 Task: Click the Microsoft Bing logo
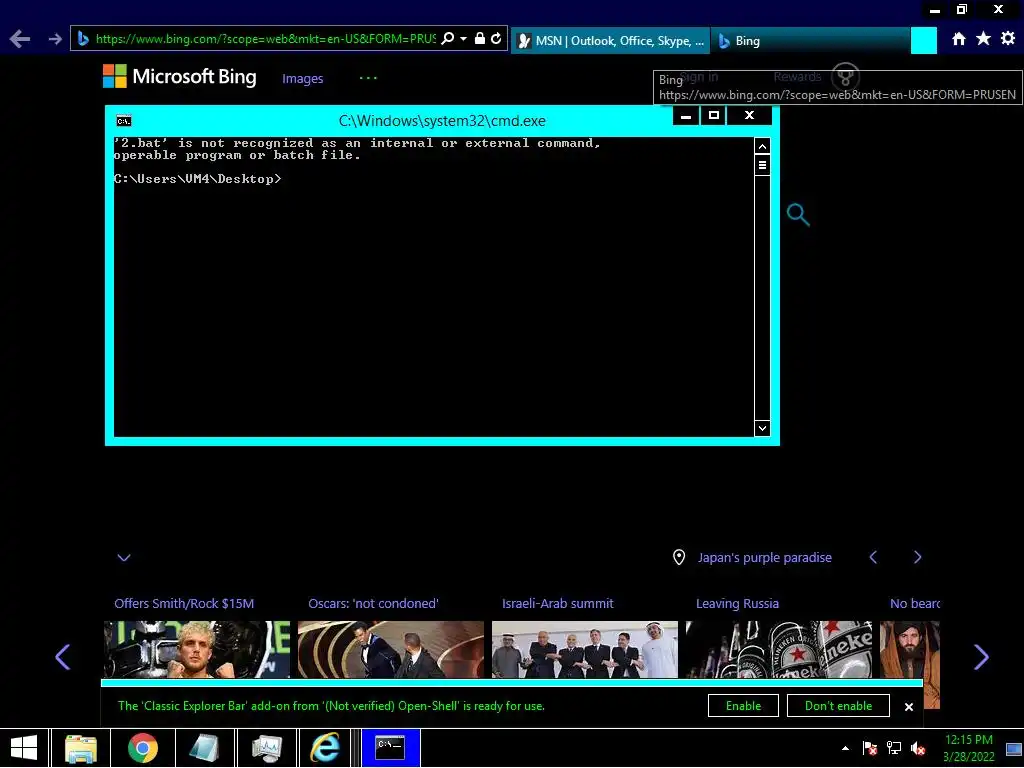click(x=180, y=76)
